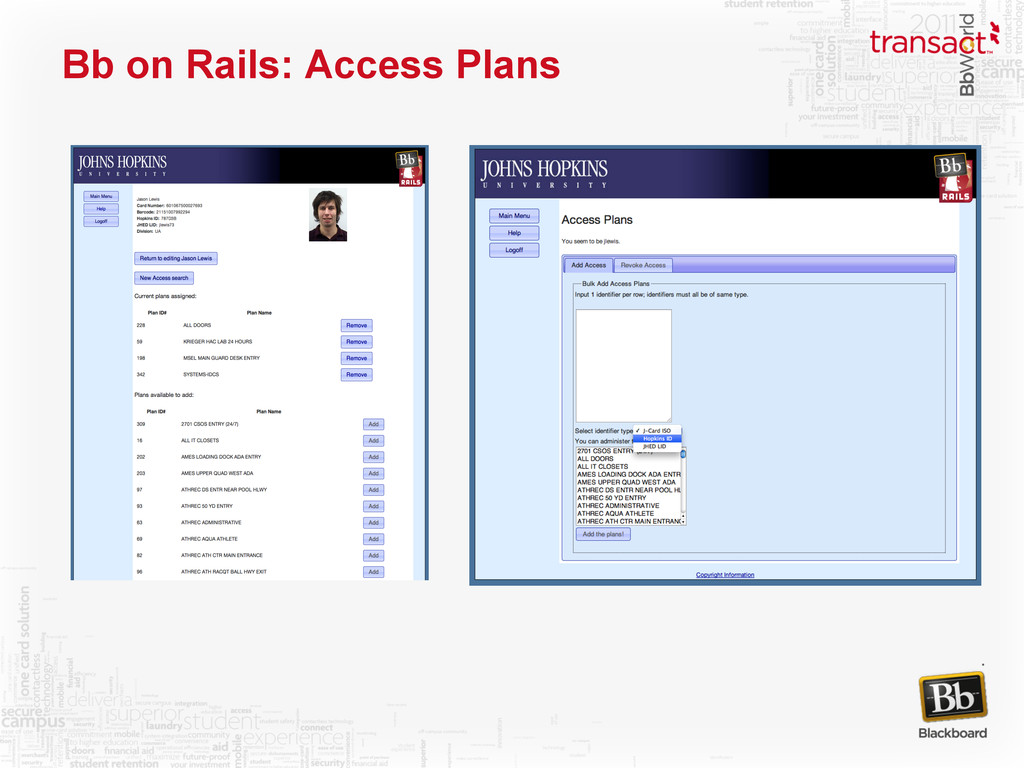
Task: Select AMES UPPER QUAD WEST ADA in listbox
Action: point(628,482)
